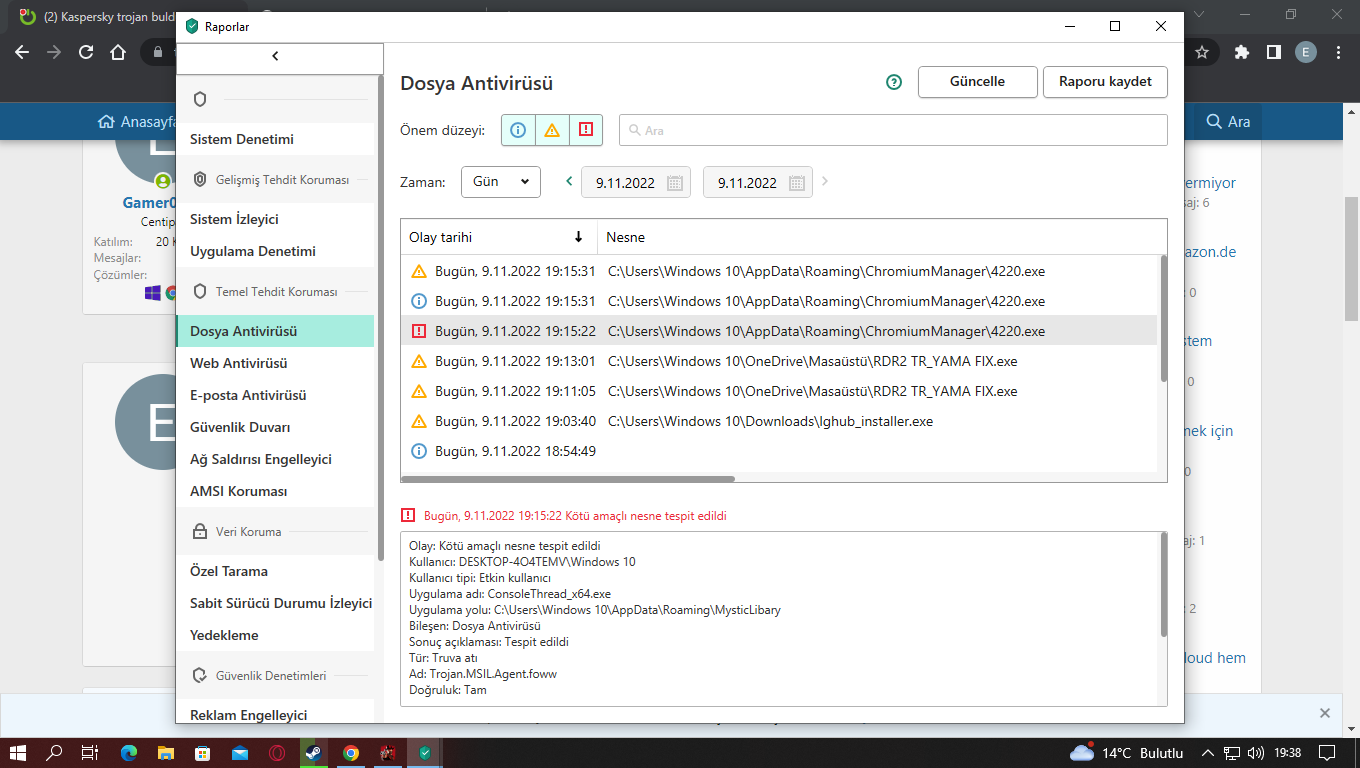The image size is (1360, 768).
Task: Switch to Kaspersky via its taskbar icon
Action: click(x=424, y=753)
